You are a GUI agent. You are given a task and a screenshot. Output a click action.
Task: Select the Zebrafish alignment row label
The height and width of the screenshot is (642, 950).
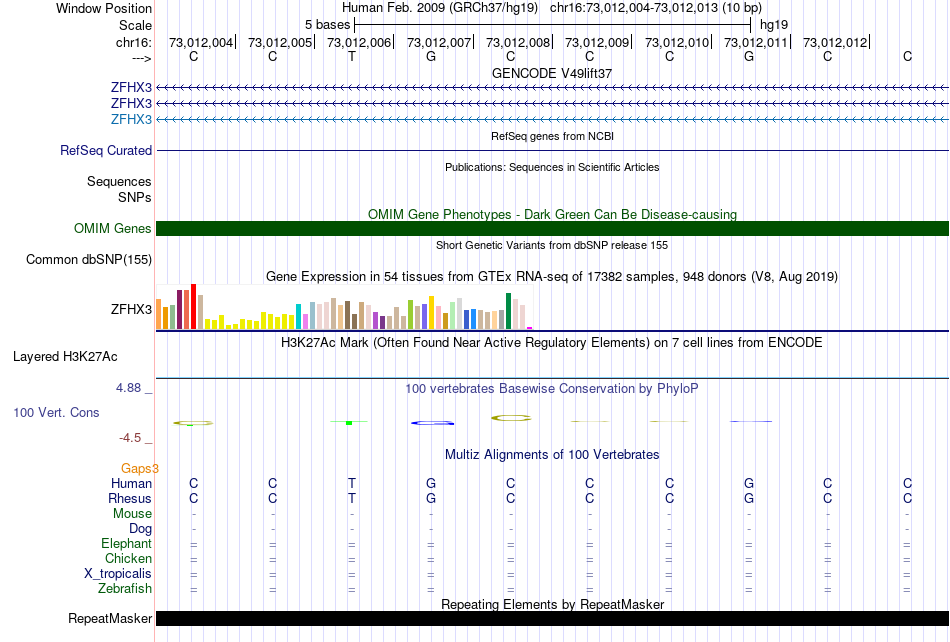click(125, 588)
